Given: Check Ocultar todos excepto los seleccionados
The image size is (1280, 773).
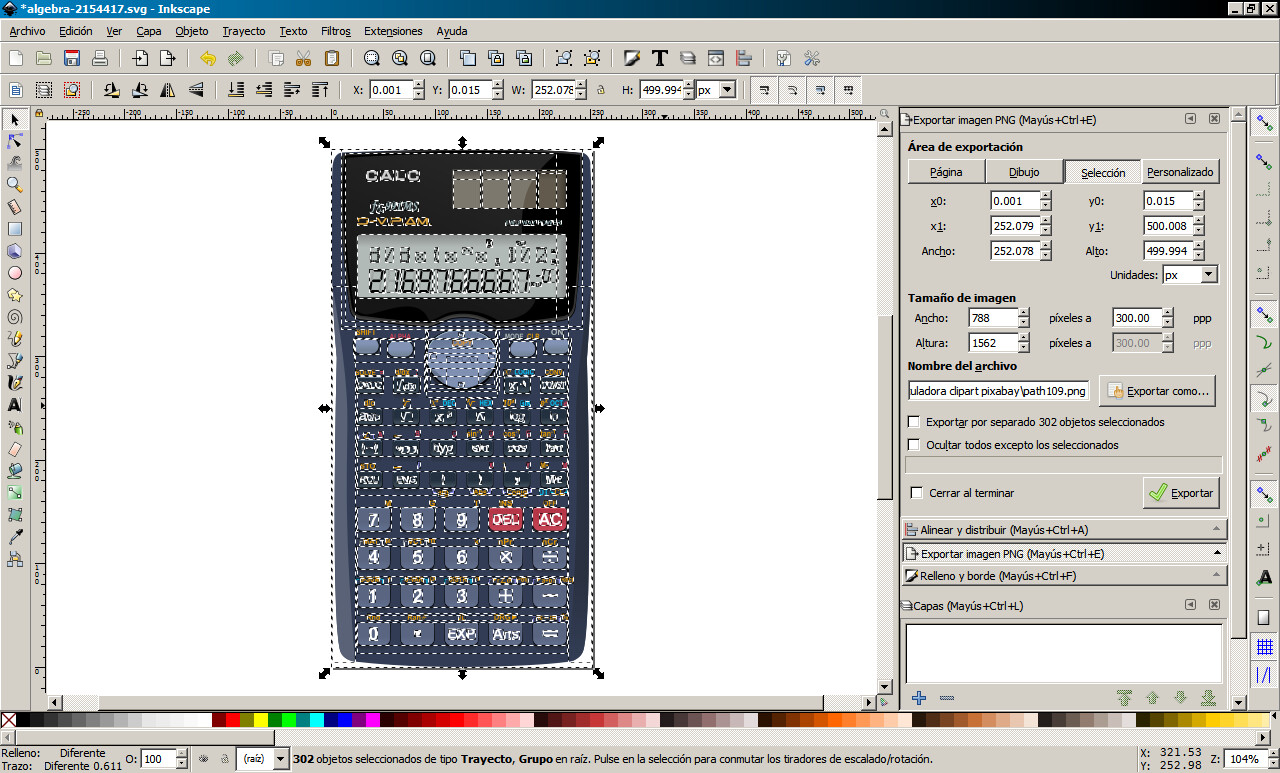Looking at the screenshot, I should (913, 444).
